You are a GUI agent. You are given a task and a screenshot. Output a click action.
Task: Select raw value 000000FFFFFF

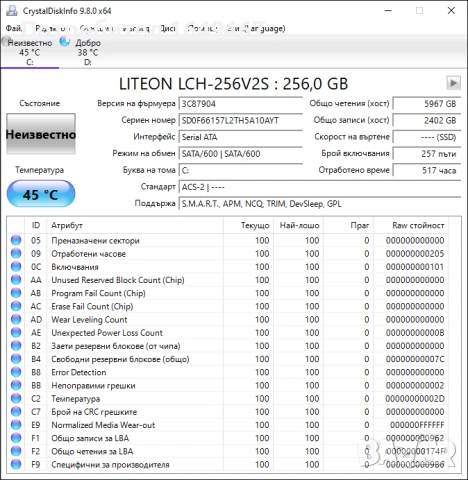pyautogui.click(x=417, y=425)
